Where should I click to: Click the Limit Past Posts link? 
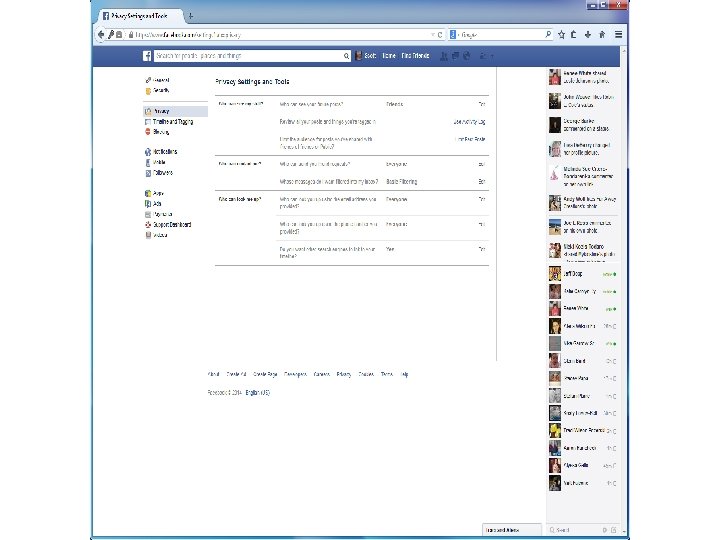[x=470, y=139]
